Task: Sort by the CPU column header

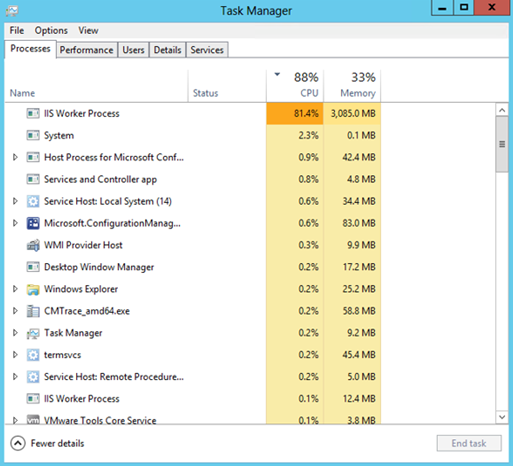Action: click(295, 86)
